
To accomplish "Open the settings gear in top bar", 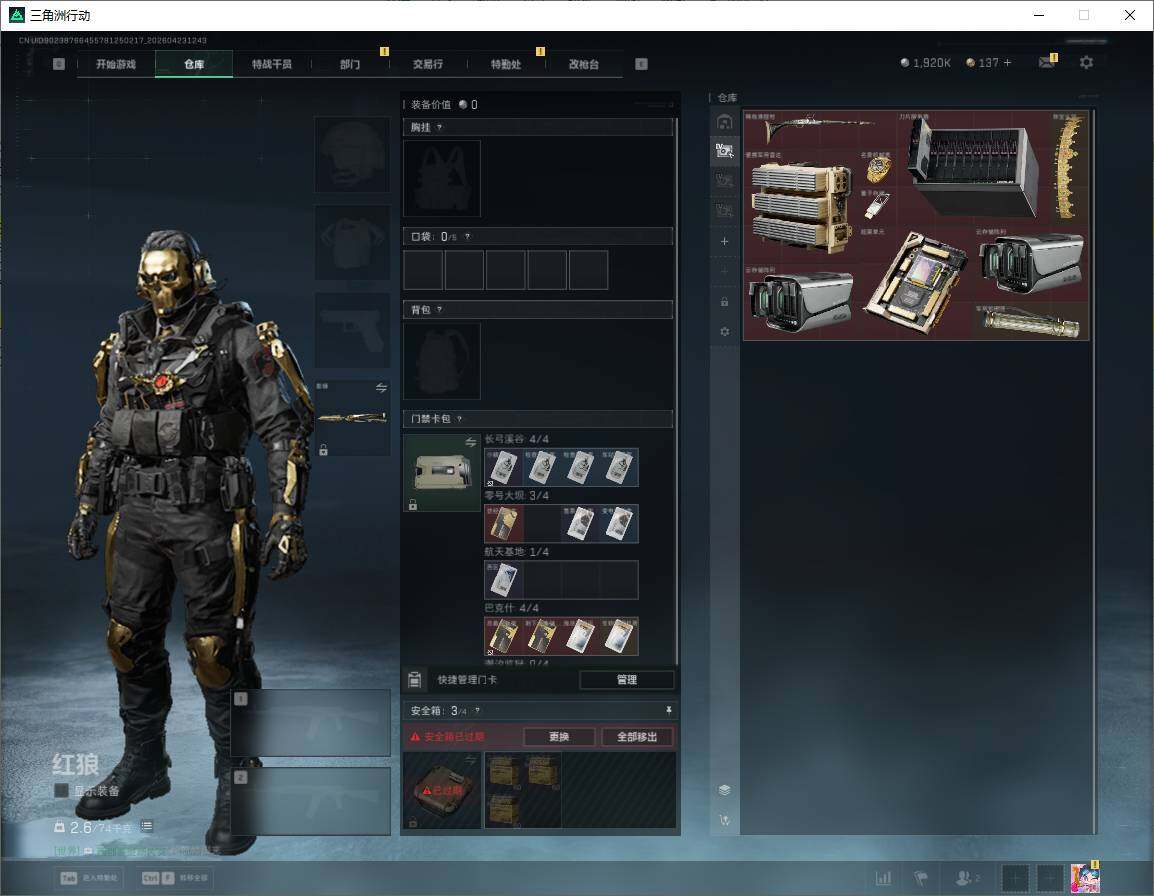I will [x=1086, y=63].
